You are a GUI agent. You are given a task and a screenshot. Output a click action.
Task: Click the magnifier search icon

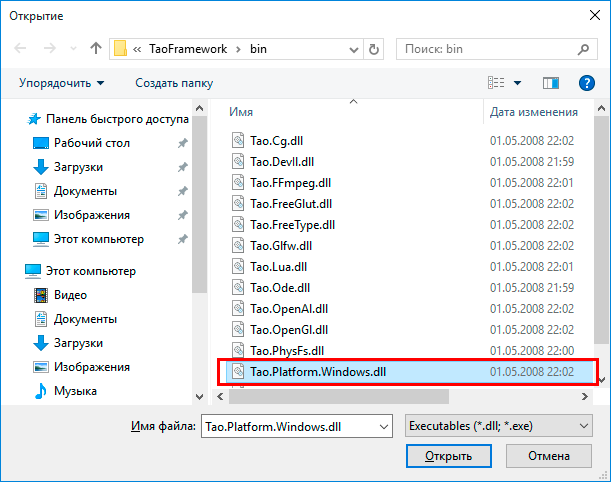coord(583,49)
